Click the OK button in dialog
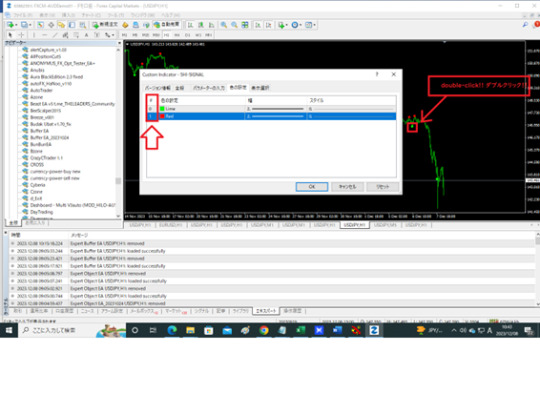The image size is (540, 415). point(312,187)
